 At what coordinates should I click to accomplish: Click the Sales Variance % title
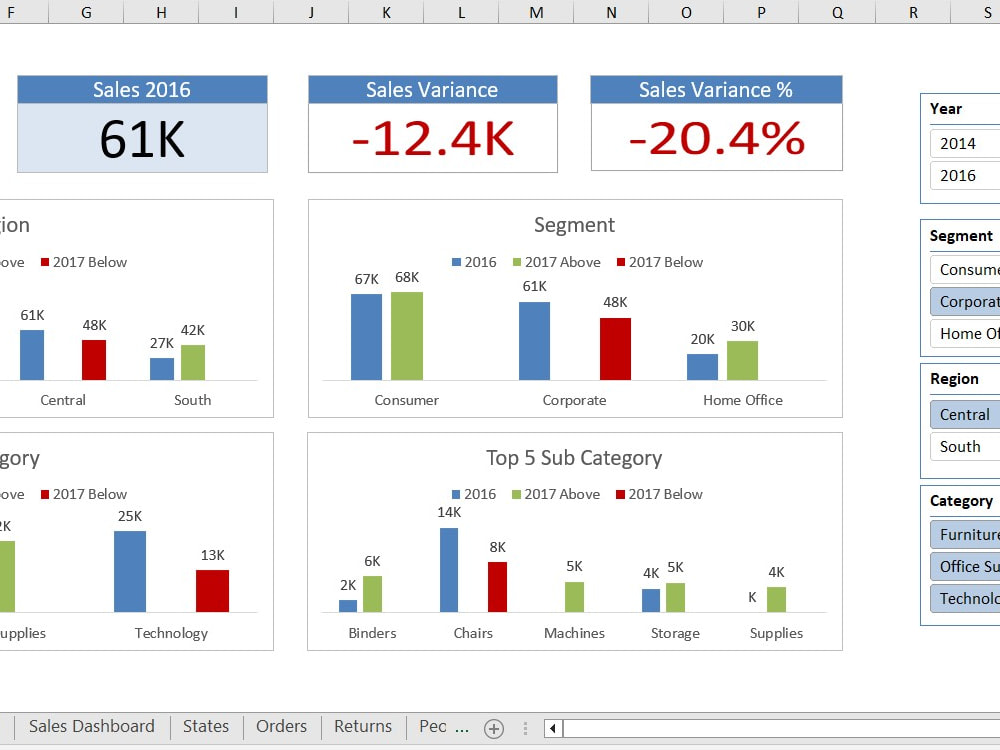point(716,90)
